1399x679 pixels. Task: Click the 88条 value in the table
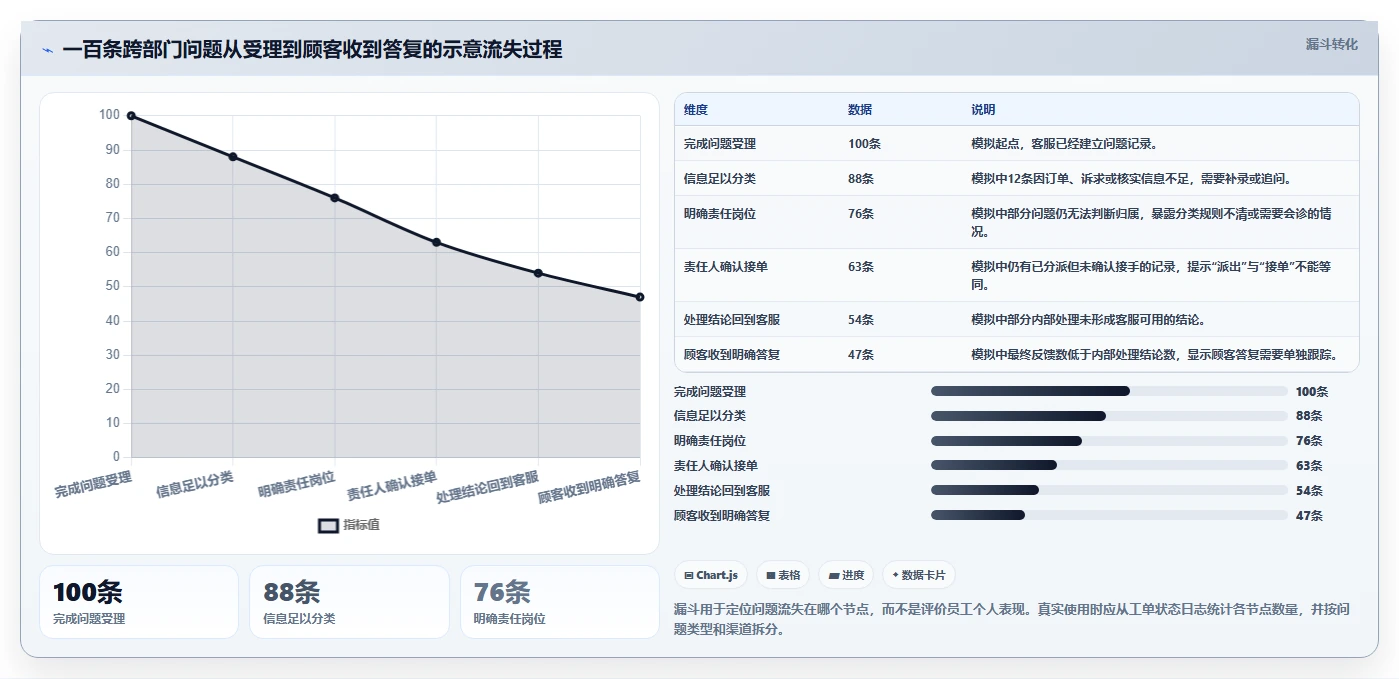(861, 179)
